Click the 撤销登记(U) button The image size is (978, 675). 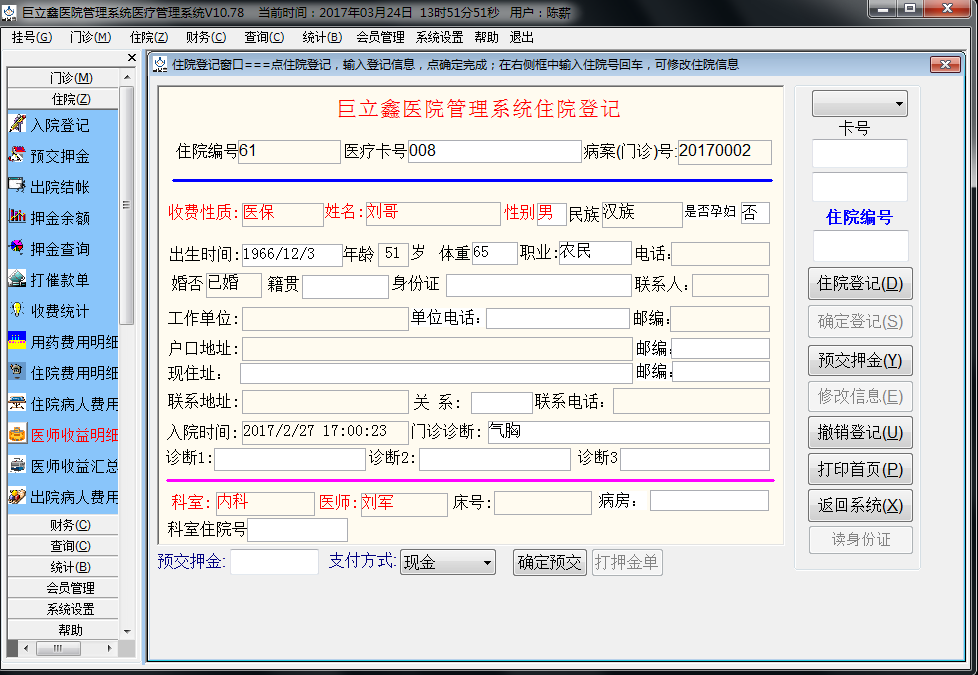[x=859, y=433]
